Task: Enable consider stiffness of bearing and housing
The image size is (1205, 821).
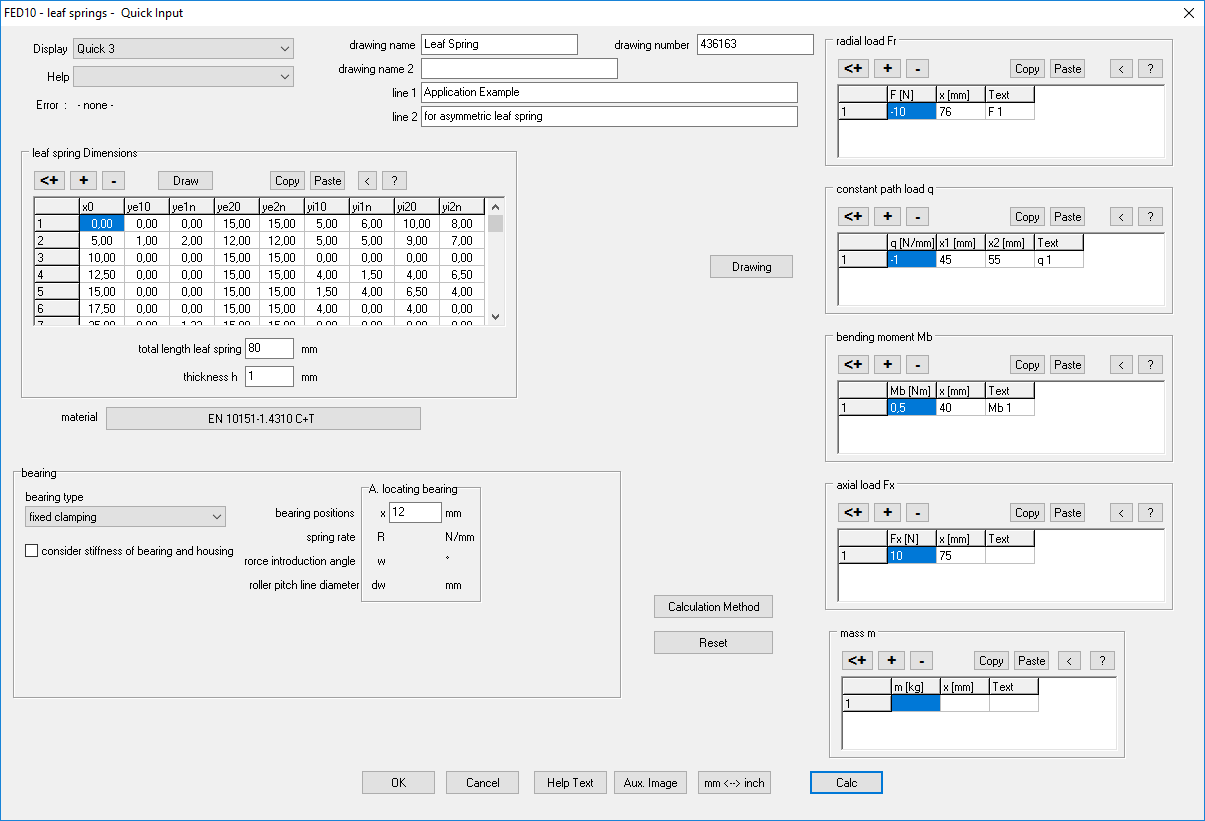Action: [x=32, y=551]
